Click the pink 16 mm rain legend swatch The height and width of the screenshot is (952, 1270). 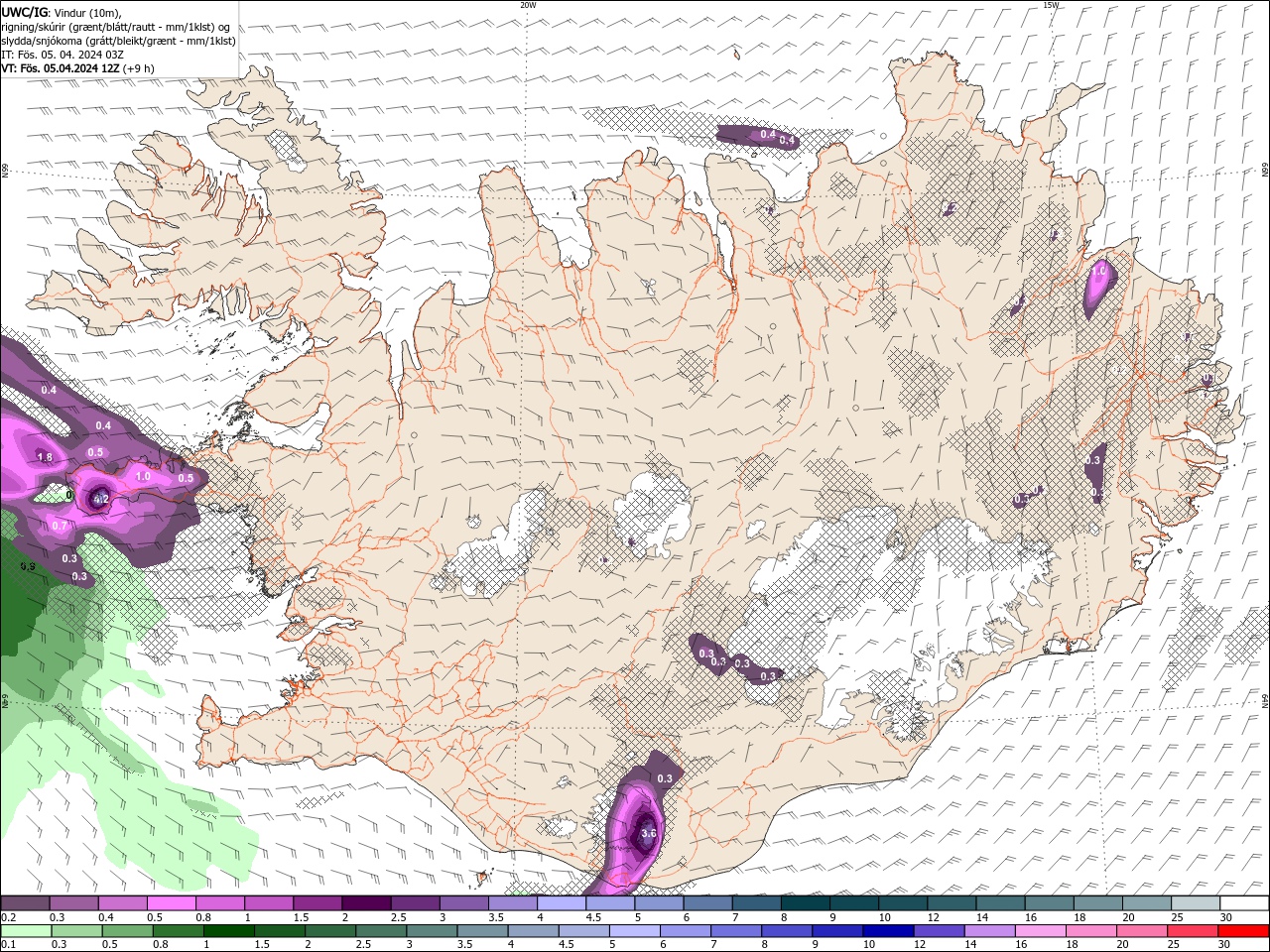pos(1039,931)
